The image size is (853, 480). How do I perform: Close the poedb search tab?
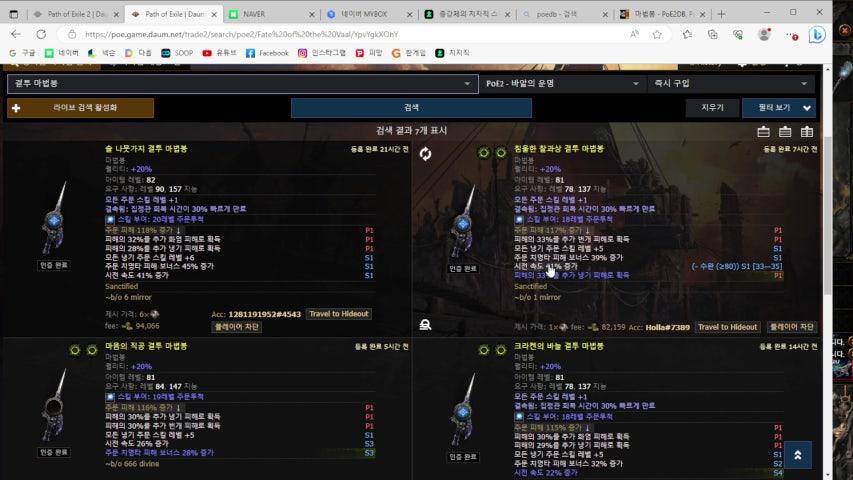[605, 15]
